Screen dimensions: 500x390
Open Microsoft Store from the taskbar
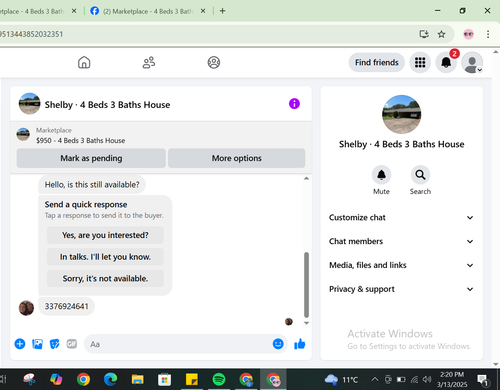pos(164,379)
